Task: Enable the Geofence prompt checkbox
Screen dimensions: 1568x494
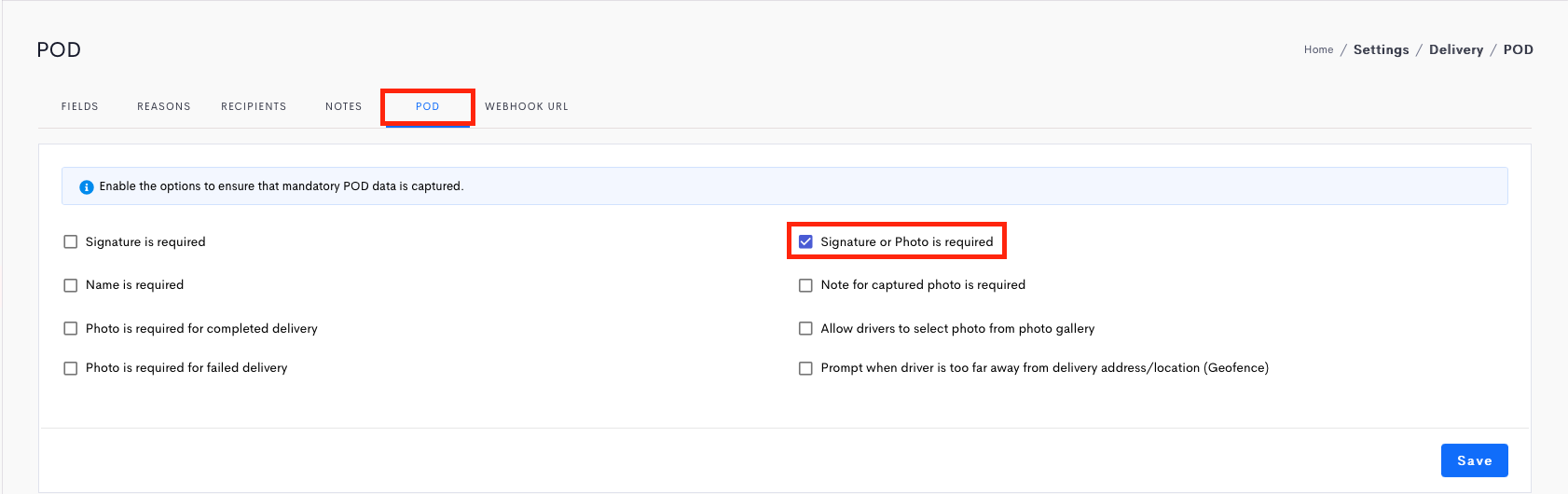Action: pos(805,368)
